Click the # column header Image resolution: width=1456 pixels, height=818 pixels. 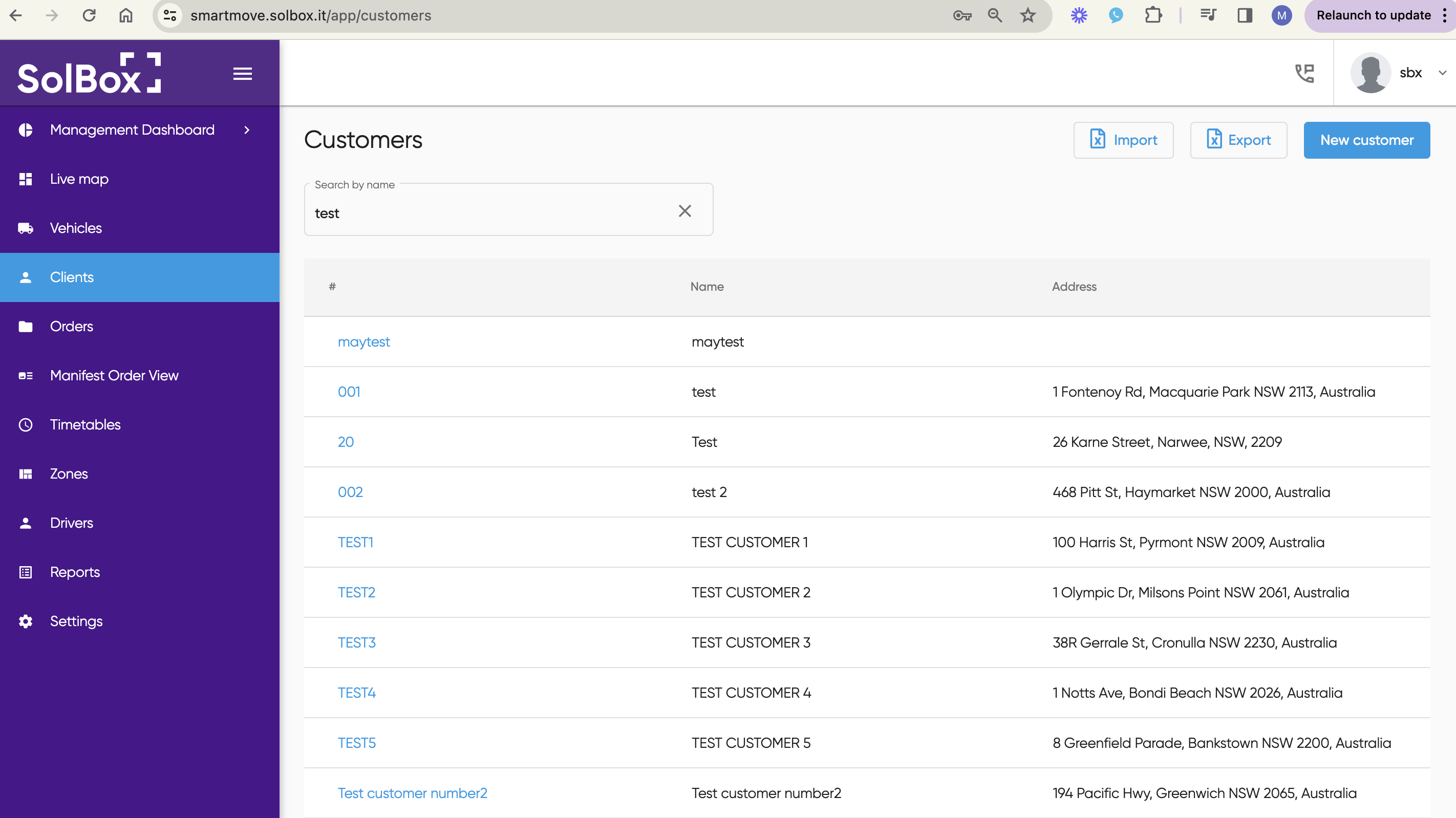pos(332,287)
